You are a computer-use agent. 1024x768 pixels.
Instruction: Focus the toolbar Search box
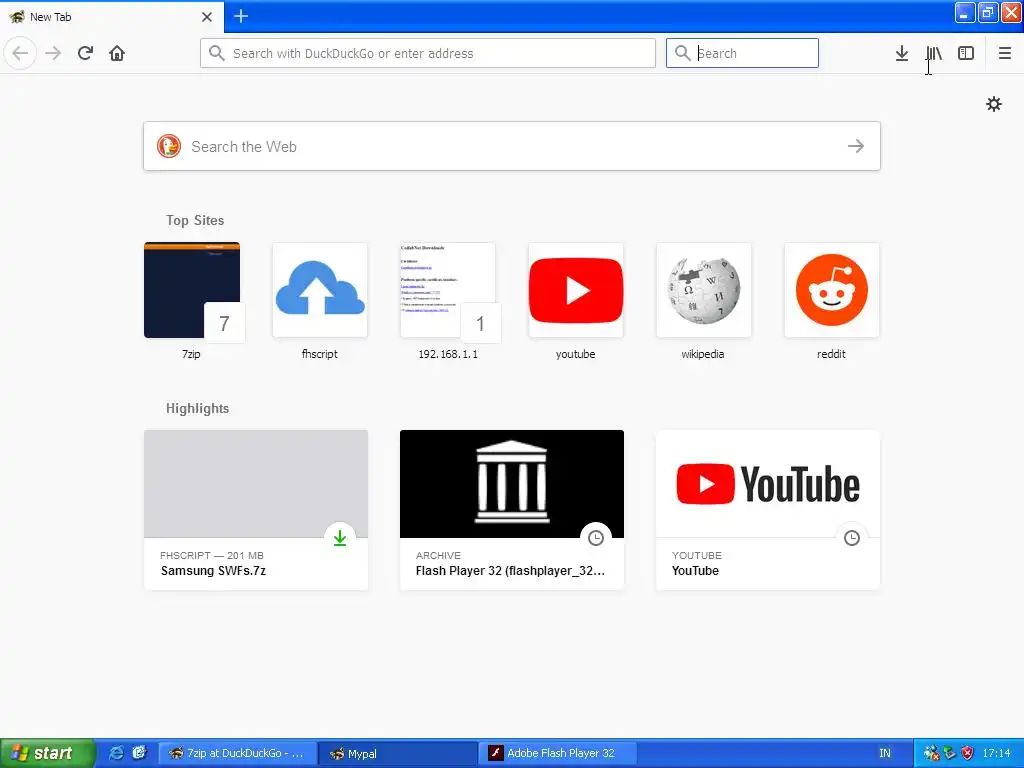click(742, 53)
